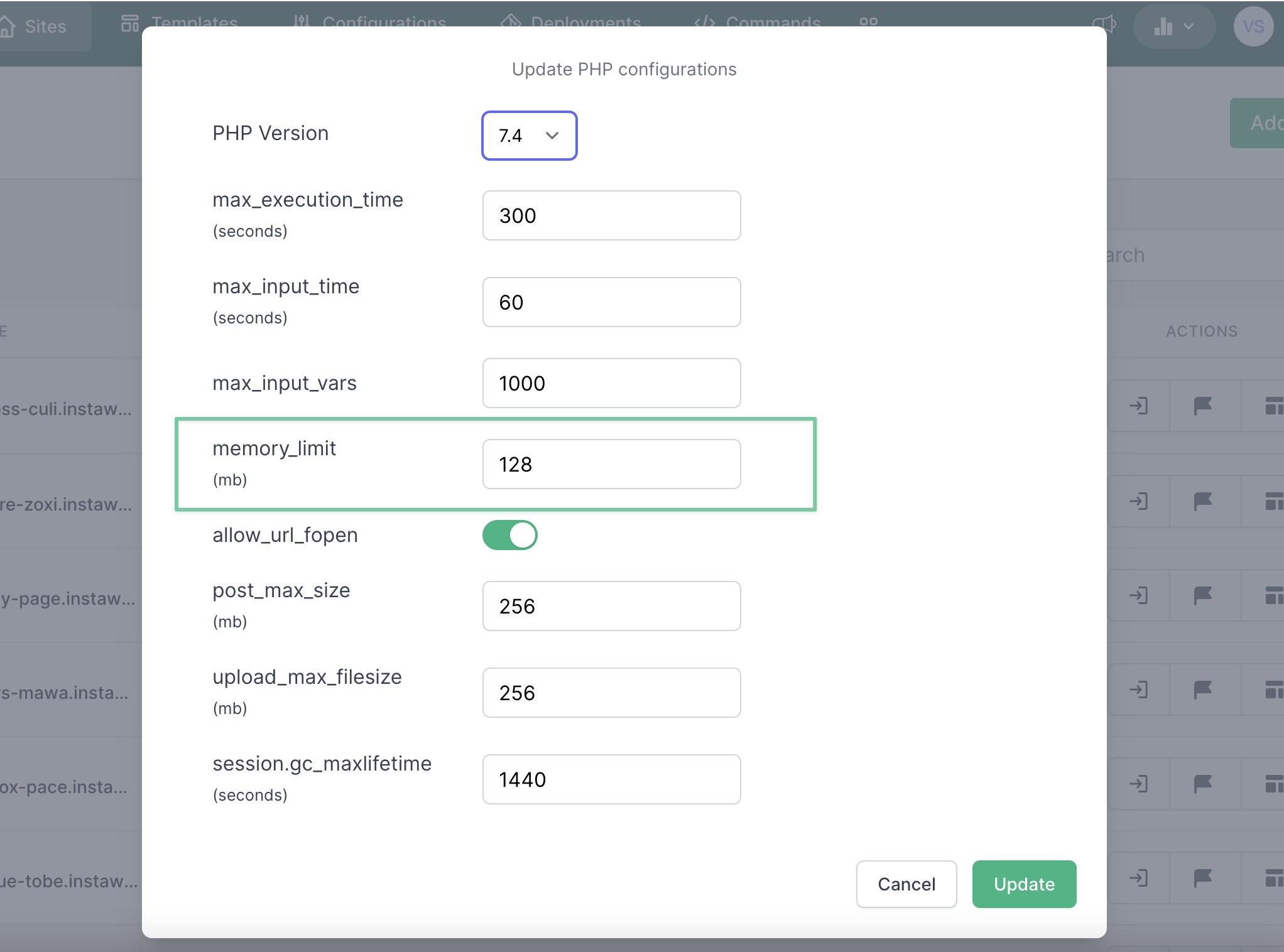The image size is (1284, 952).
Task: Click the login arrow icon for ox-pace site
Action: pyautogui.click(x=1138, y=784)
